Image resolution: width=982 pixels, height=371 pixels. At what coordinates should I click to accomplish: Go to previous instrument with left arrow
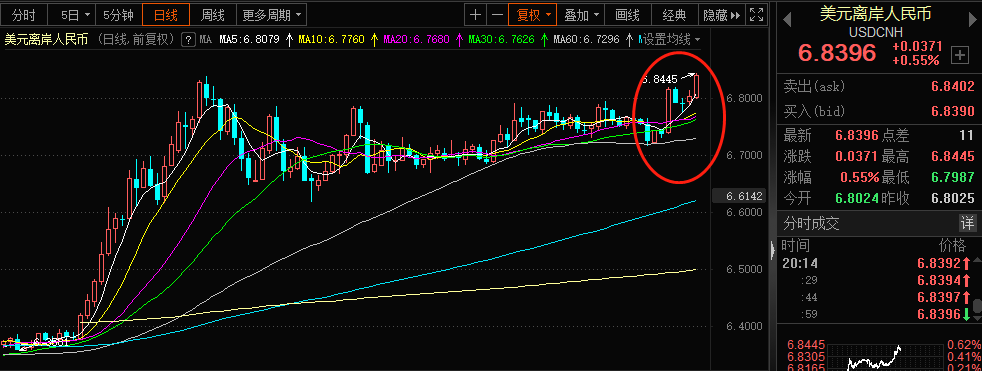coord(787,19)
